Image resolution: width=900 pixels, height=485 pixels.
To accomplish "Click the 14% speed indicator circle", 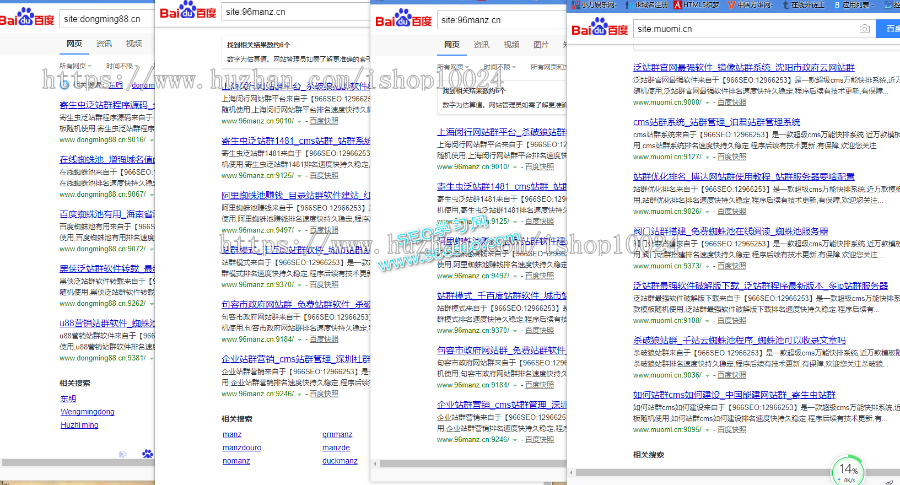I will [848, 471].
